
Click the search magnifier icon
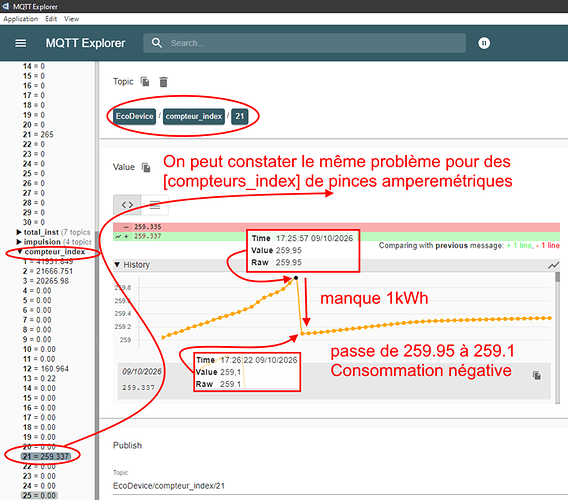(x=156, y=43)
